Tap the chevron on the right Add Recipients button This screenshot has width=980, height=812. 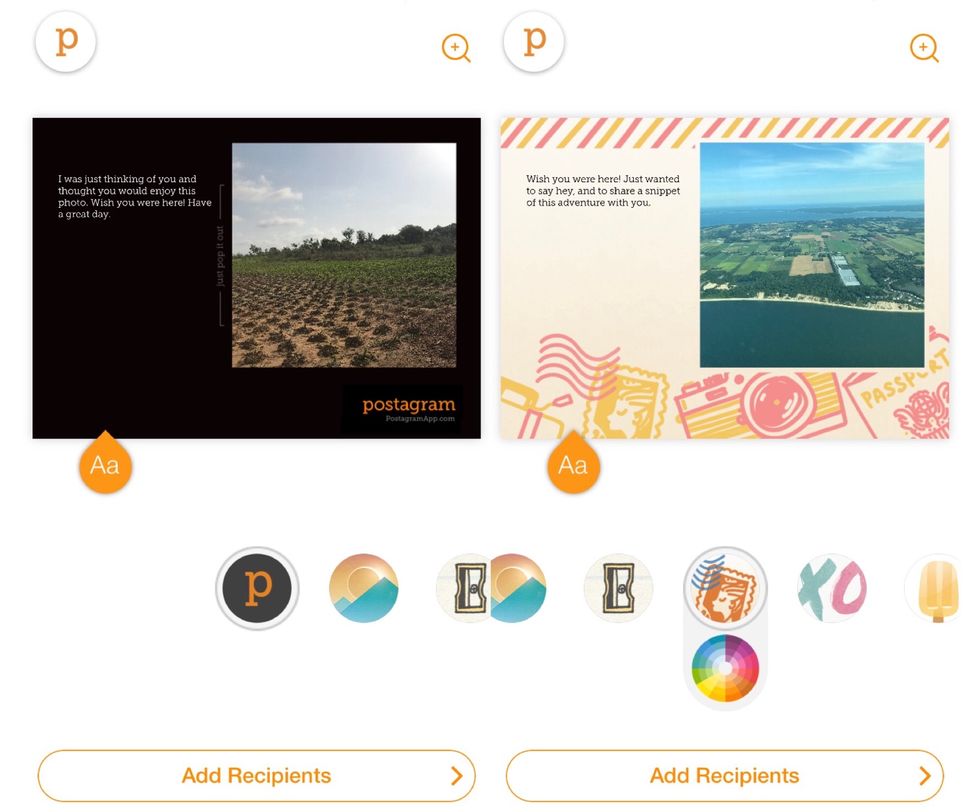pyautogui.click(x=925, y=776)
